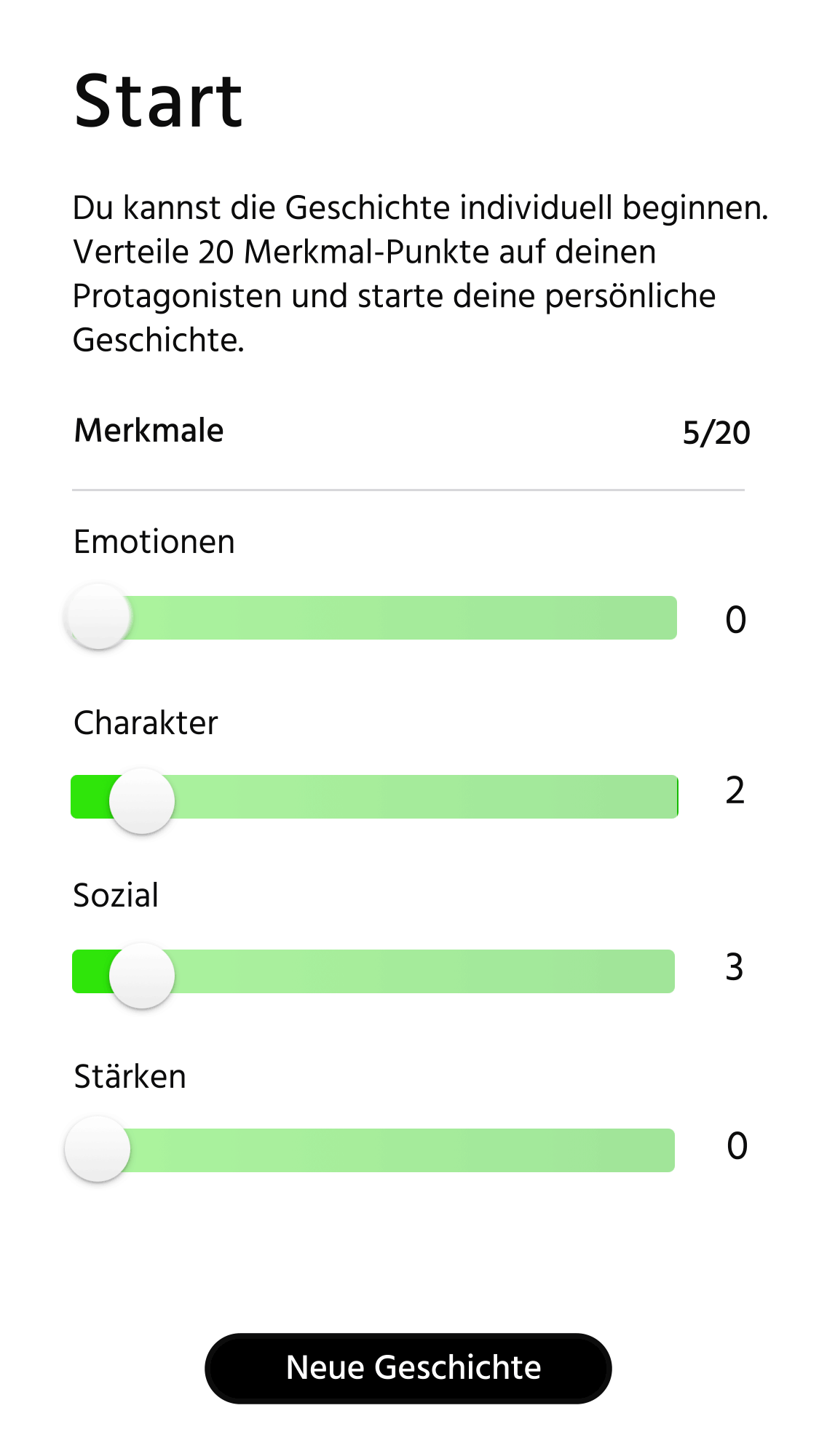Screen dimensions: 819x1456
Task: Click the Stärken value number 0
Action: (737, 1146)
